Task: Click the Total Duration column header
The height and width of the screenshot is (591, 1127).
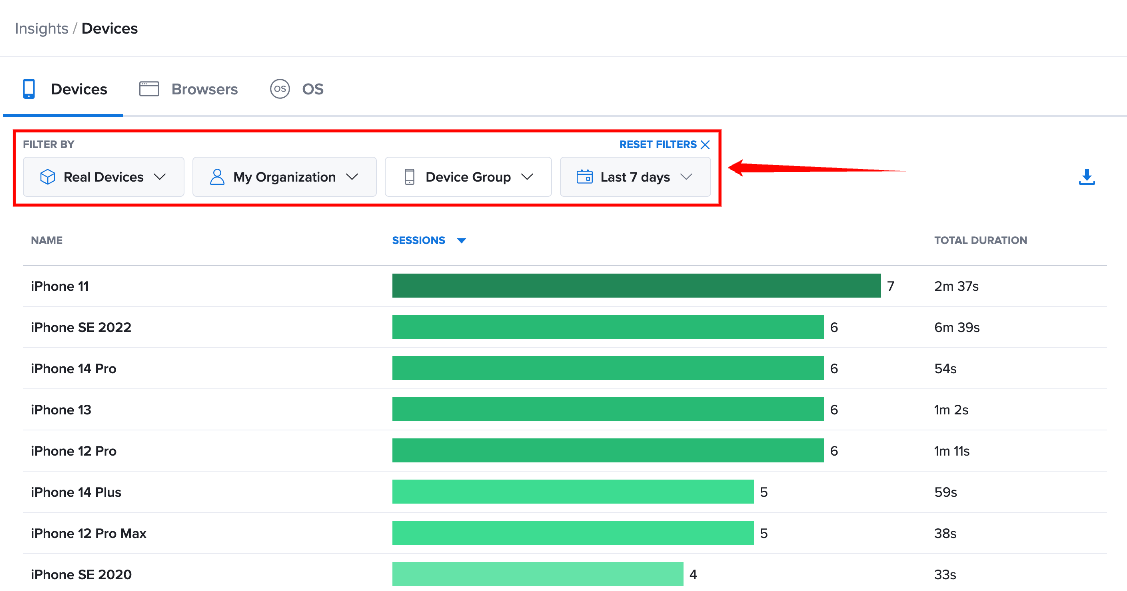Action: (x=980, y=240)
